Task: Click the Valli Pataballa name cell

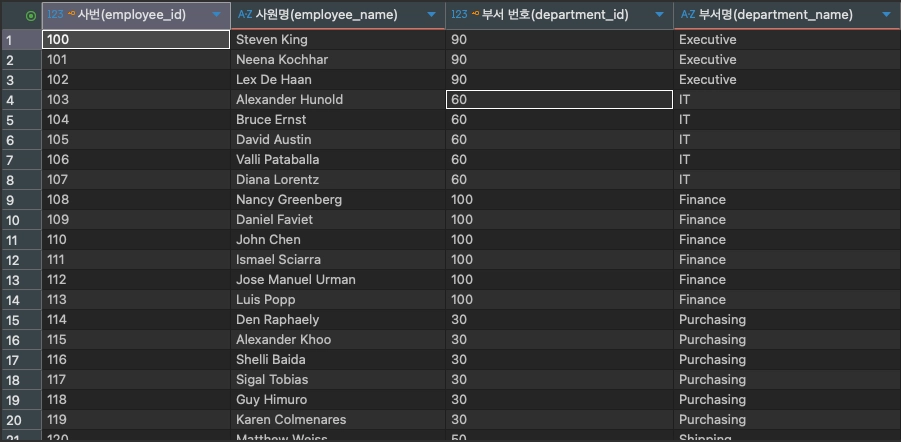Action: click(x=338, y=160)
